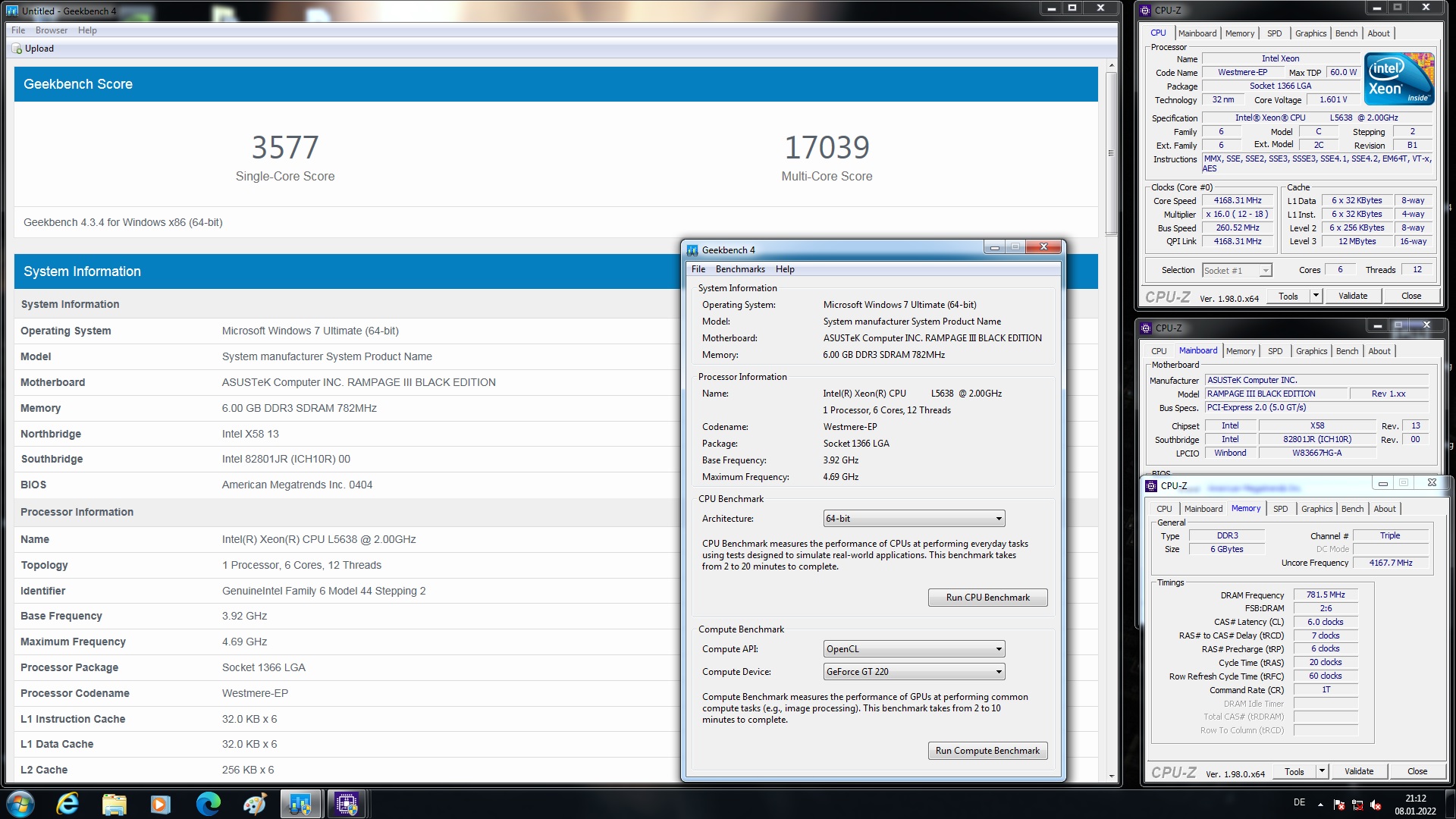
Task: Open Benchmarks menu in Geekbench 4 dialog
Action: coord(740,269)
